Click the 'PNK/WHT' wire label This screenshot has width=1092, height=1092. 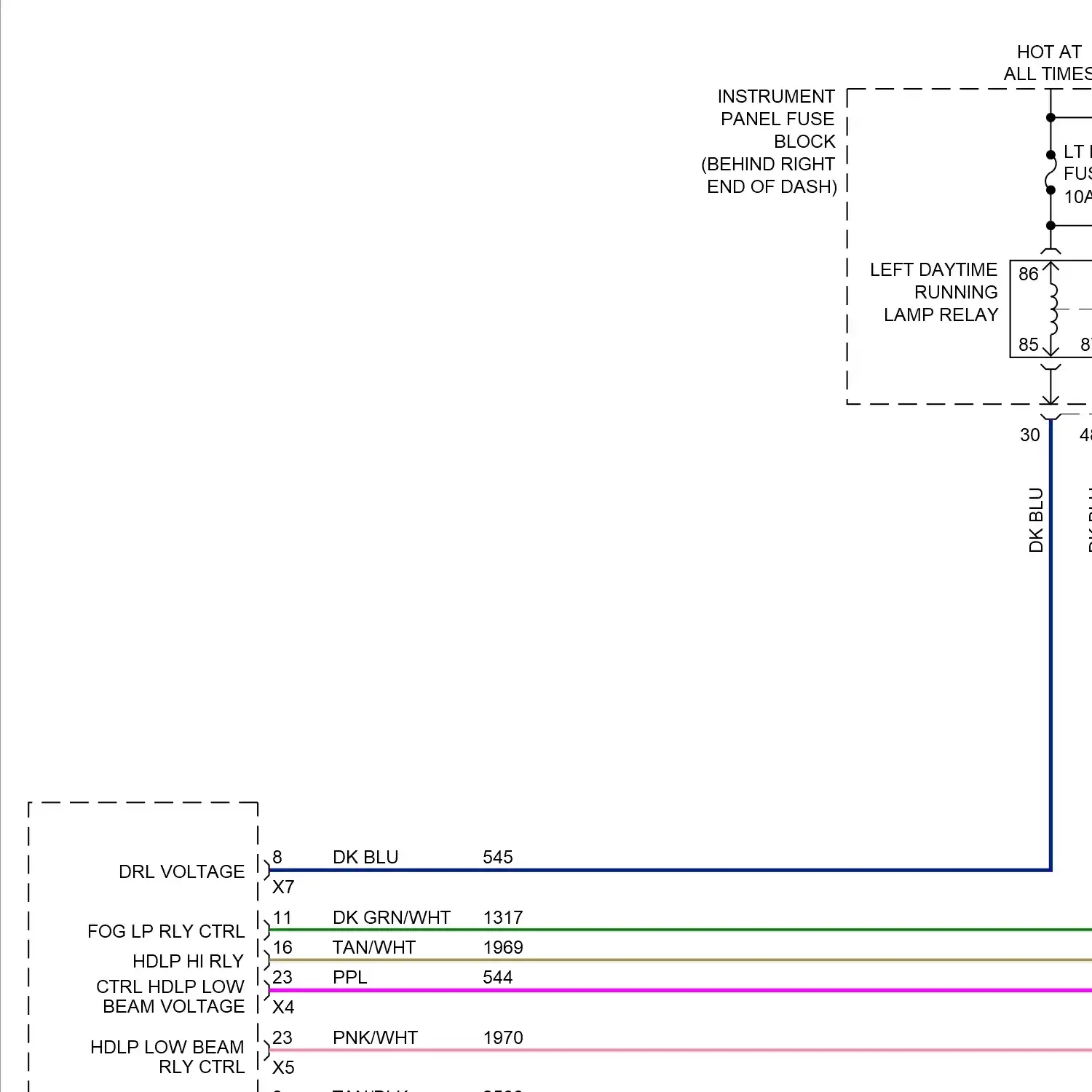click(x=375, y=1037)
